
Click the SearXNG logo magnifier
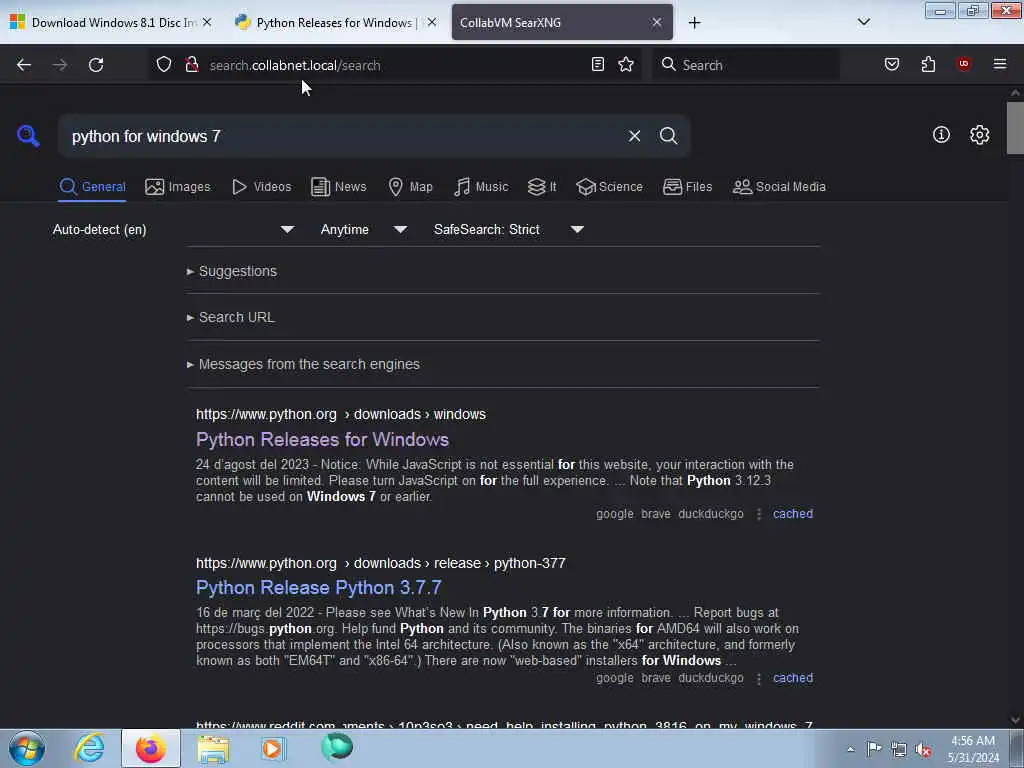(x=28, y=136)
